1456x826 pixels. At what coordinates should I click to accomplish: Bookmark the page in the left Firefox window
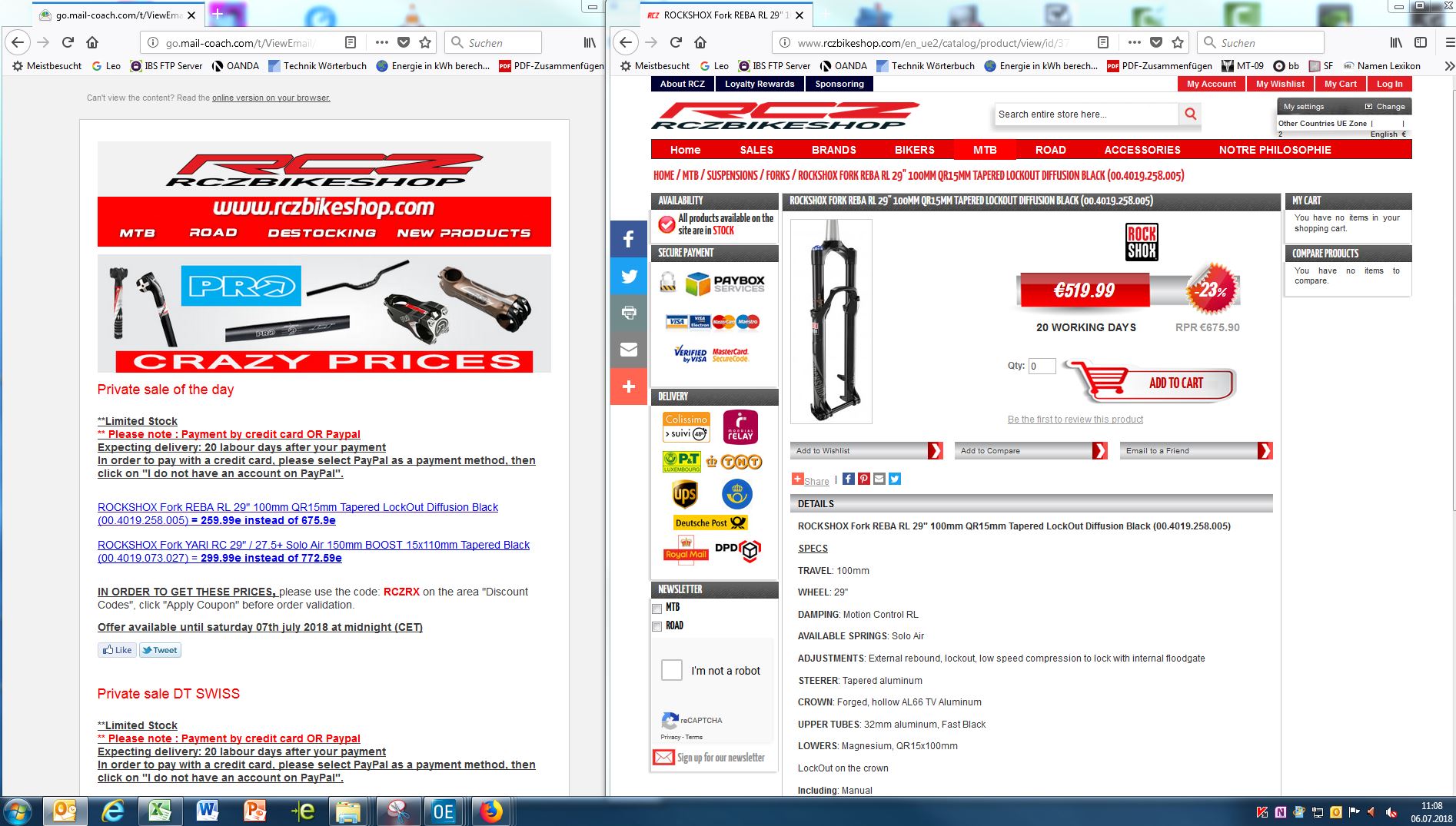tap(425, 42)
